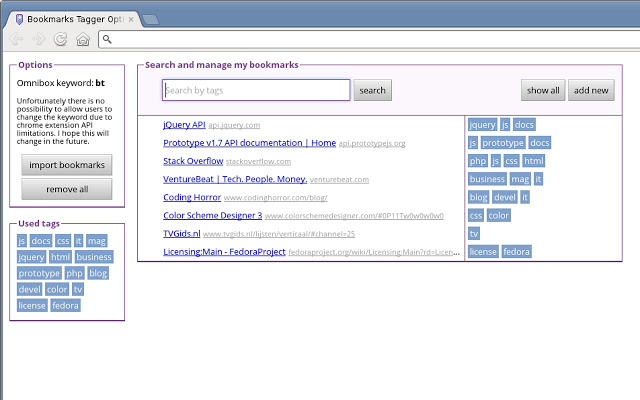Click the stackoverflow.com URL text
The image size is (640, 400).
(x=258, y=162)
